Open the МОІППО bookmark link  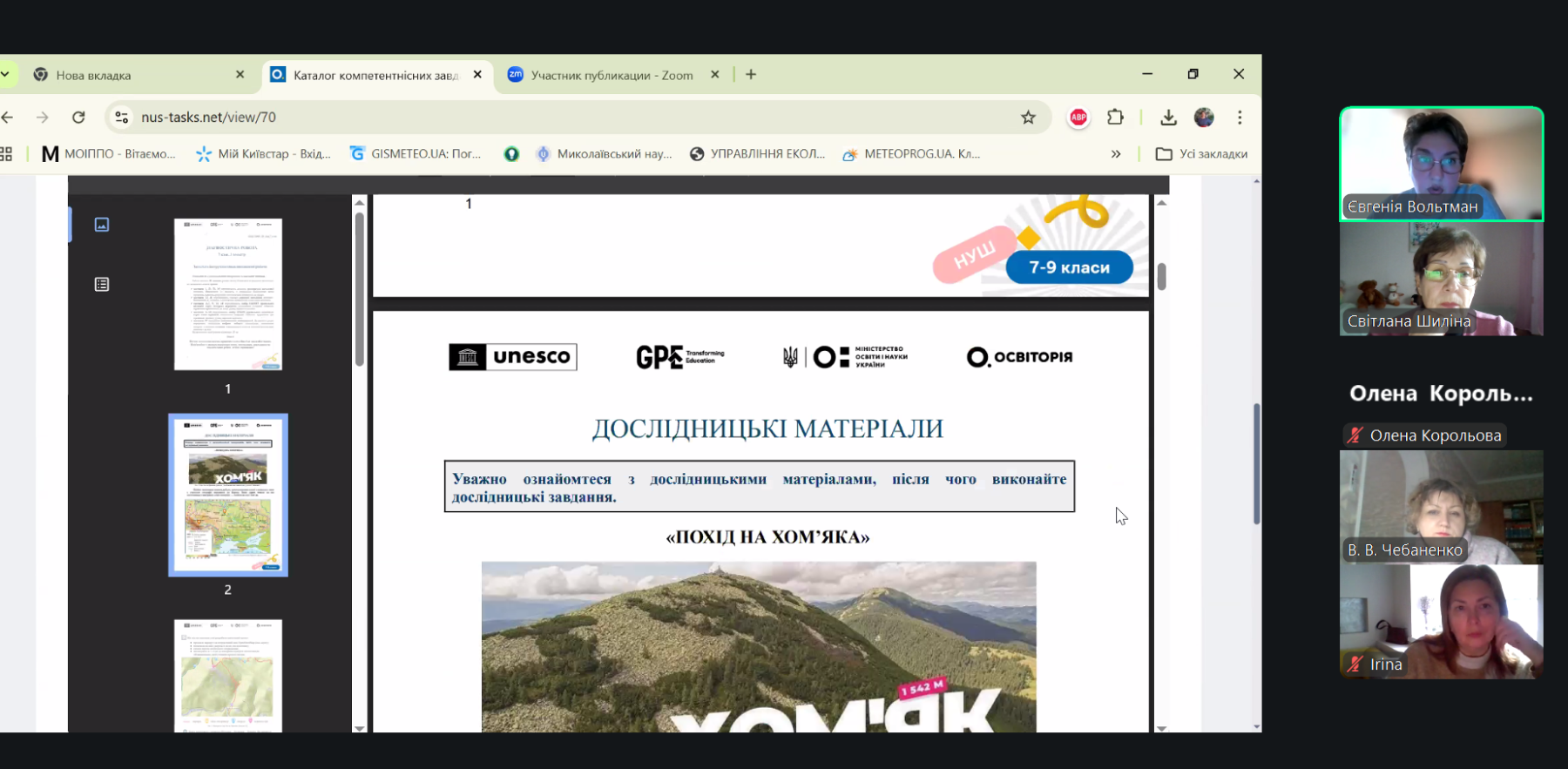click(x=109, y=154)
